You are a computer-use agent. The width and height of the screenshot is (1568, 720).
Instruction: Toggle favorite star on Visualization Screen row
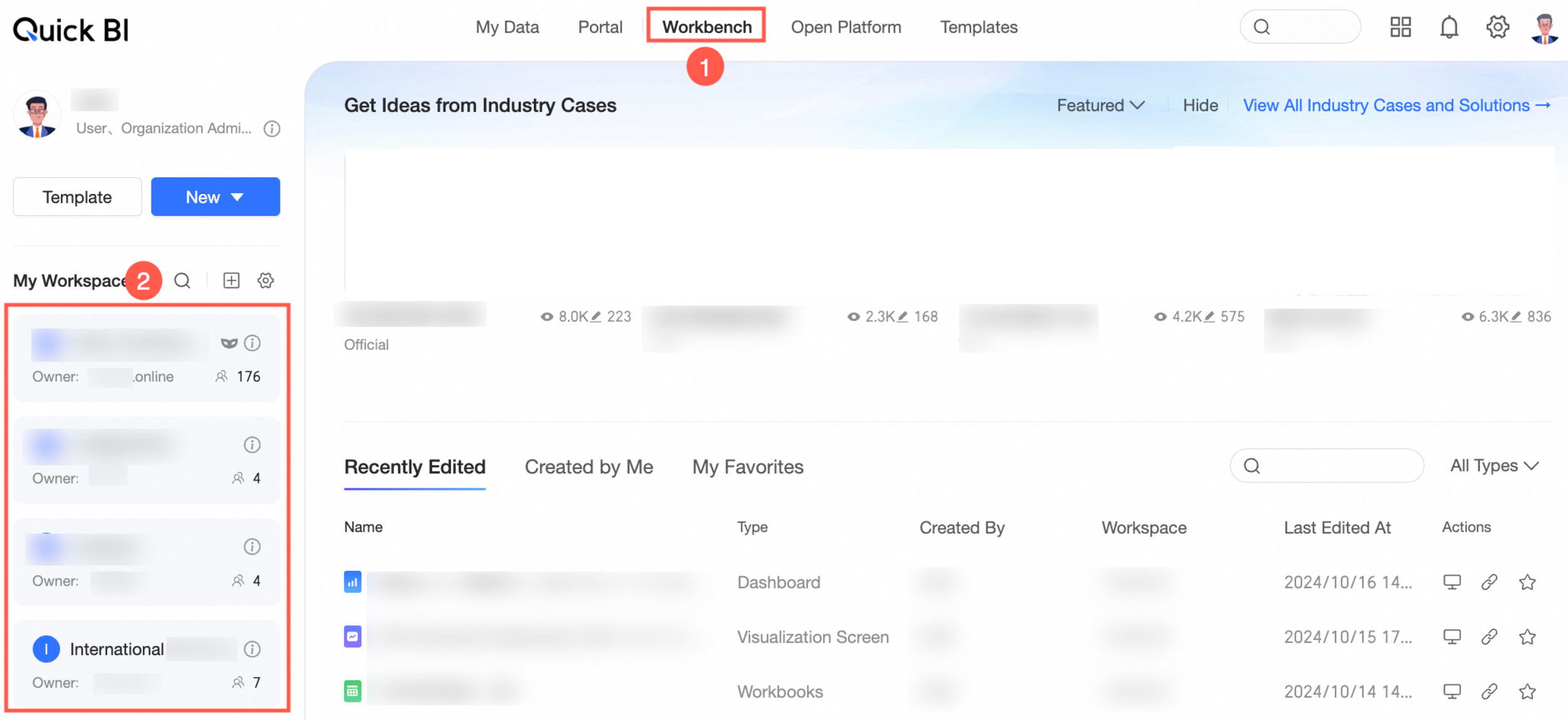point(1527,637)
